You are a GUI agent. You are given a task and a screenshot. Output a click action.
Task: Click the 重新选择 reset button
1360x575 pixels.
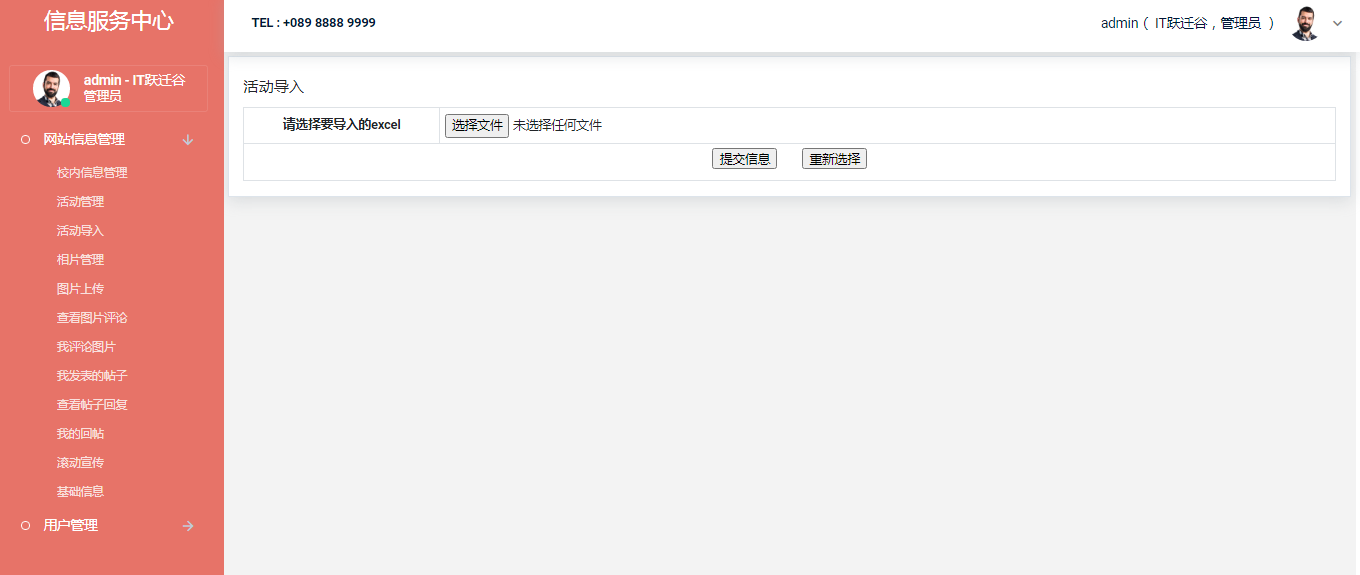click(x=834, y=159)
